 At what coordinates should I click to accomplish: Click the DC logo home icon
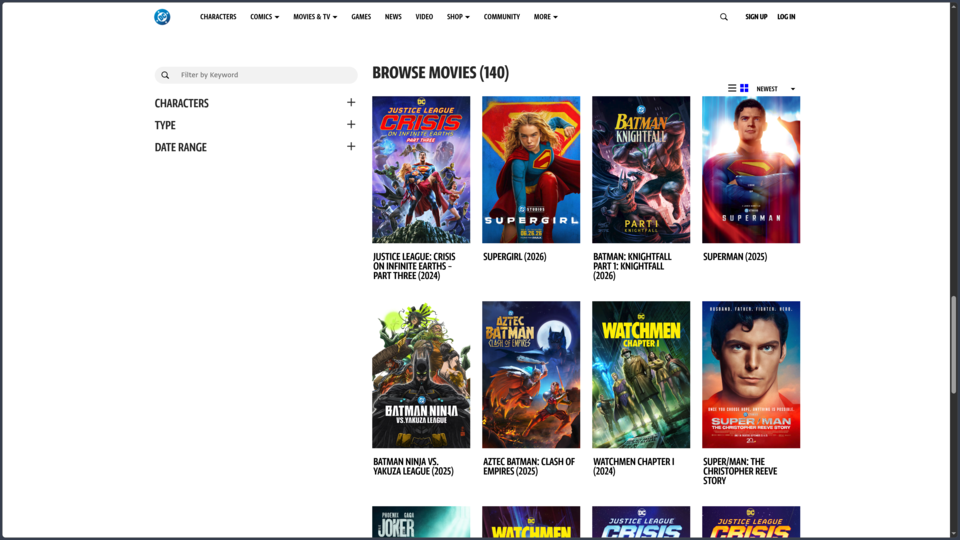[x=162, y=17]
